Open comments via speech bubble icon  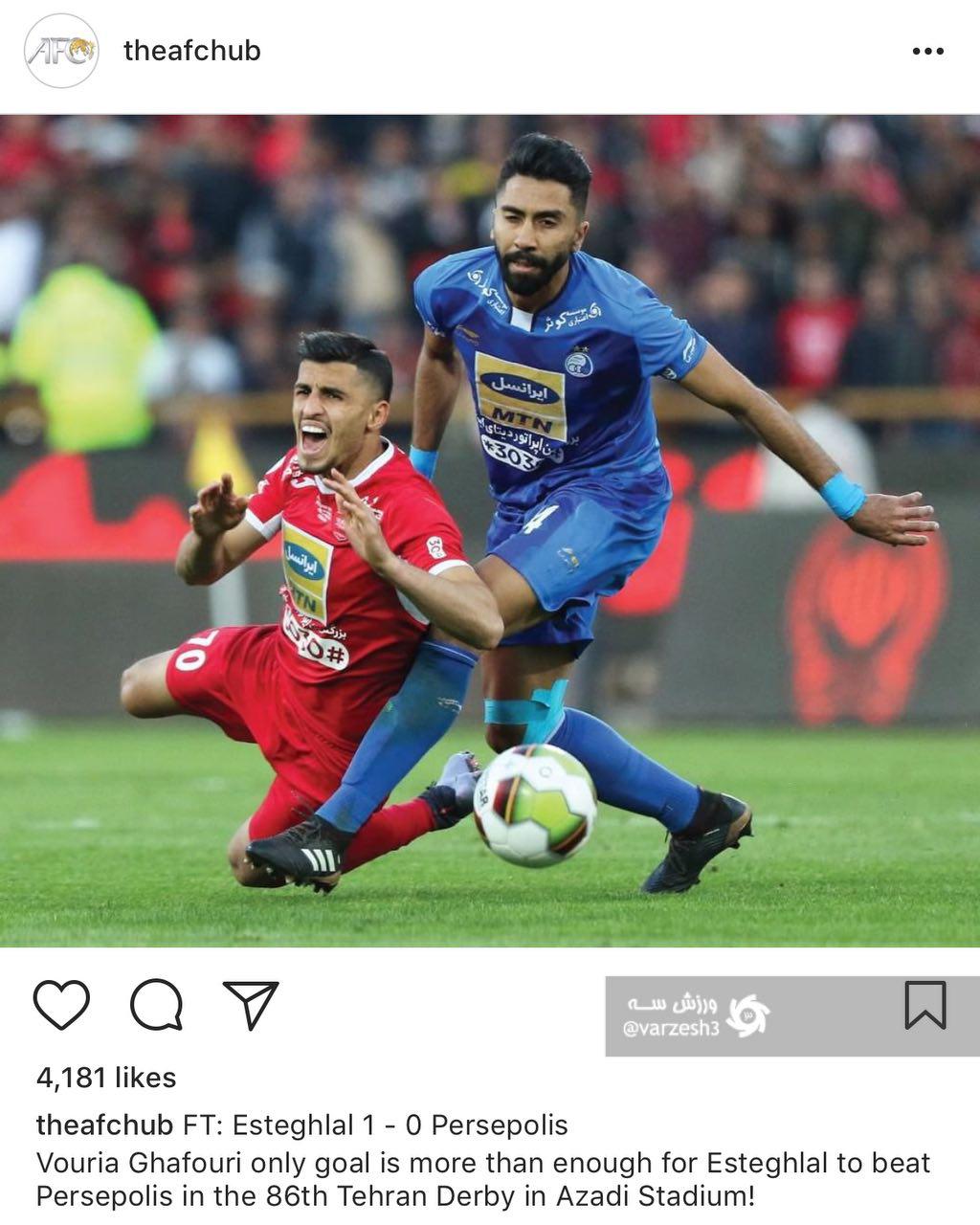(x=157, y=1005)
